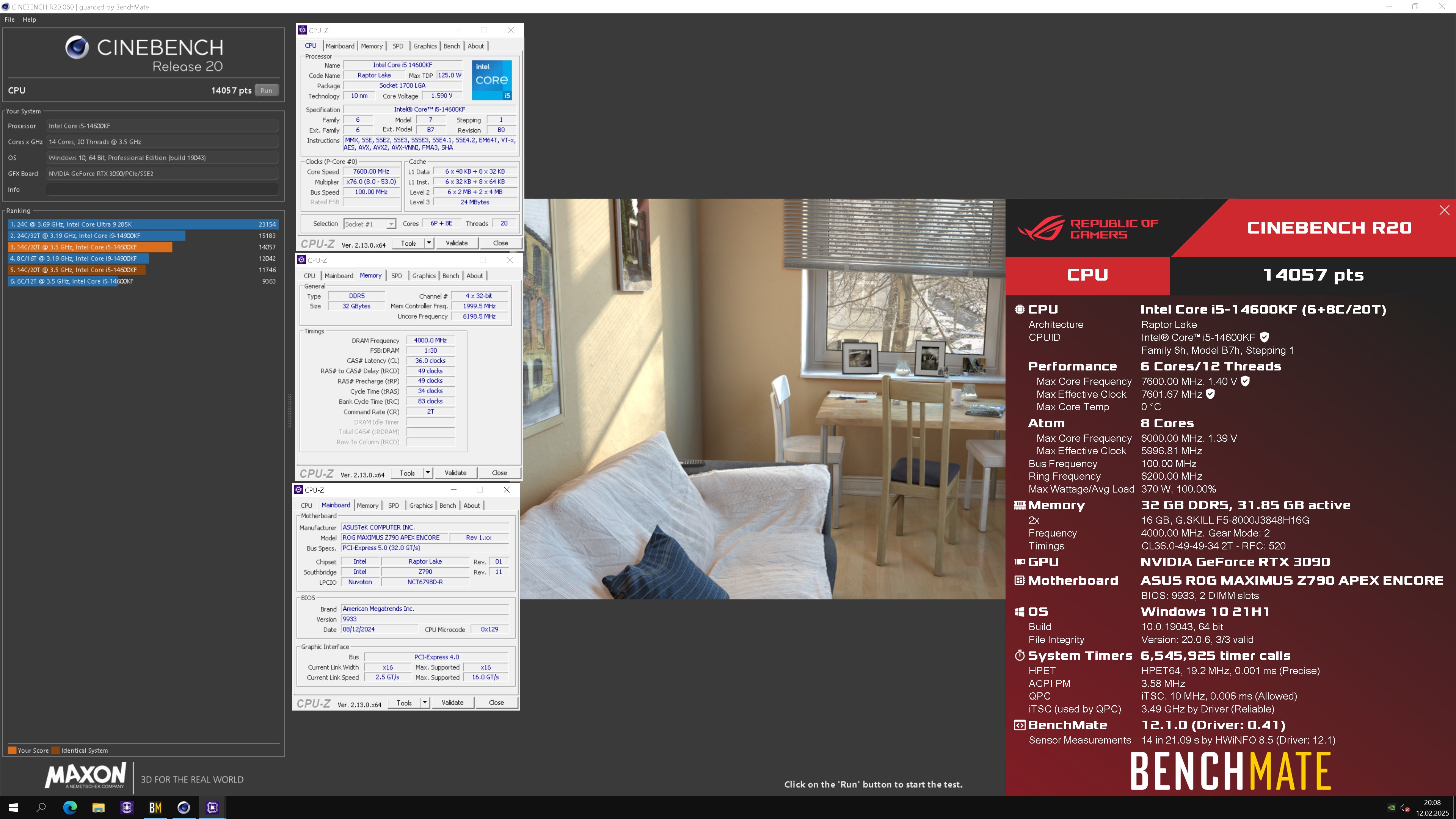The height and width of the screenshot is (819, 1456).
Task: Open the File menu in Cinebench
Action: click(9, 19)
